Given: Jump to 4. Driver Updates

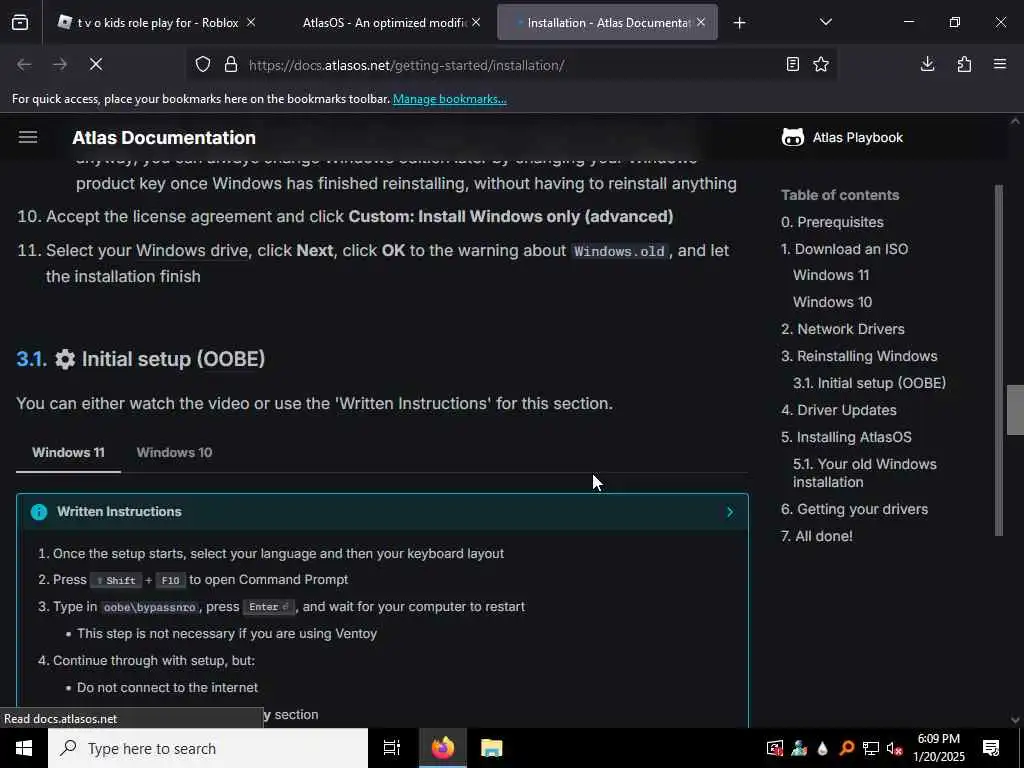Looking at the screenshot, I should pyautogui.click(x=839, y=410).
